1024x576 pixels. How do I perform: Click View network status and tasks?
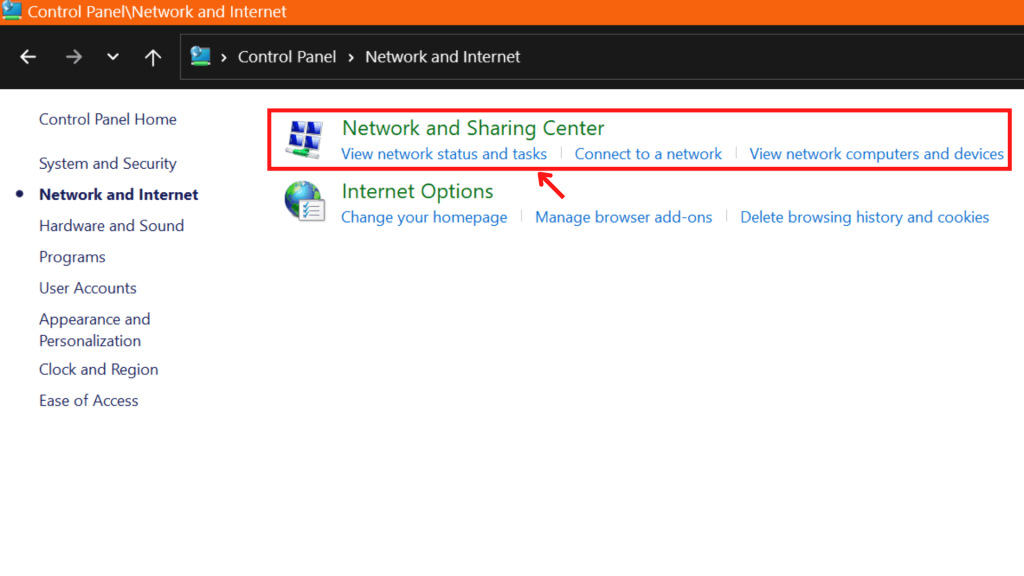coord(444,154)
